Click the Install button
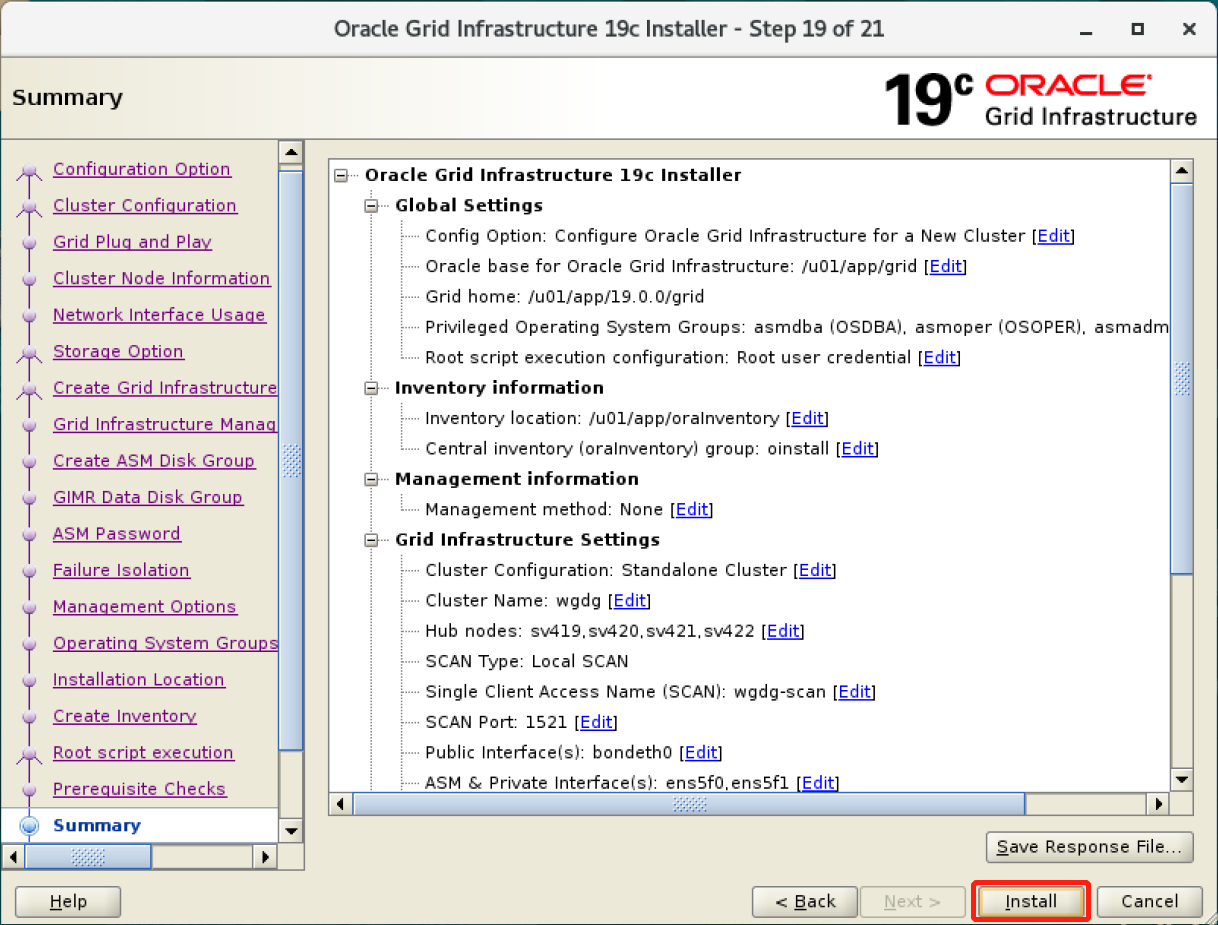This screenshot has height=925, width=1218. (1031, 901)
